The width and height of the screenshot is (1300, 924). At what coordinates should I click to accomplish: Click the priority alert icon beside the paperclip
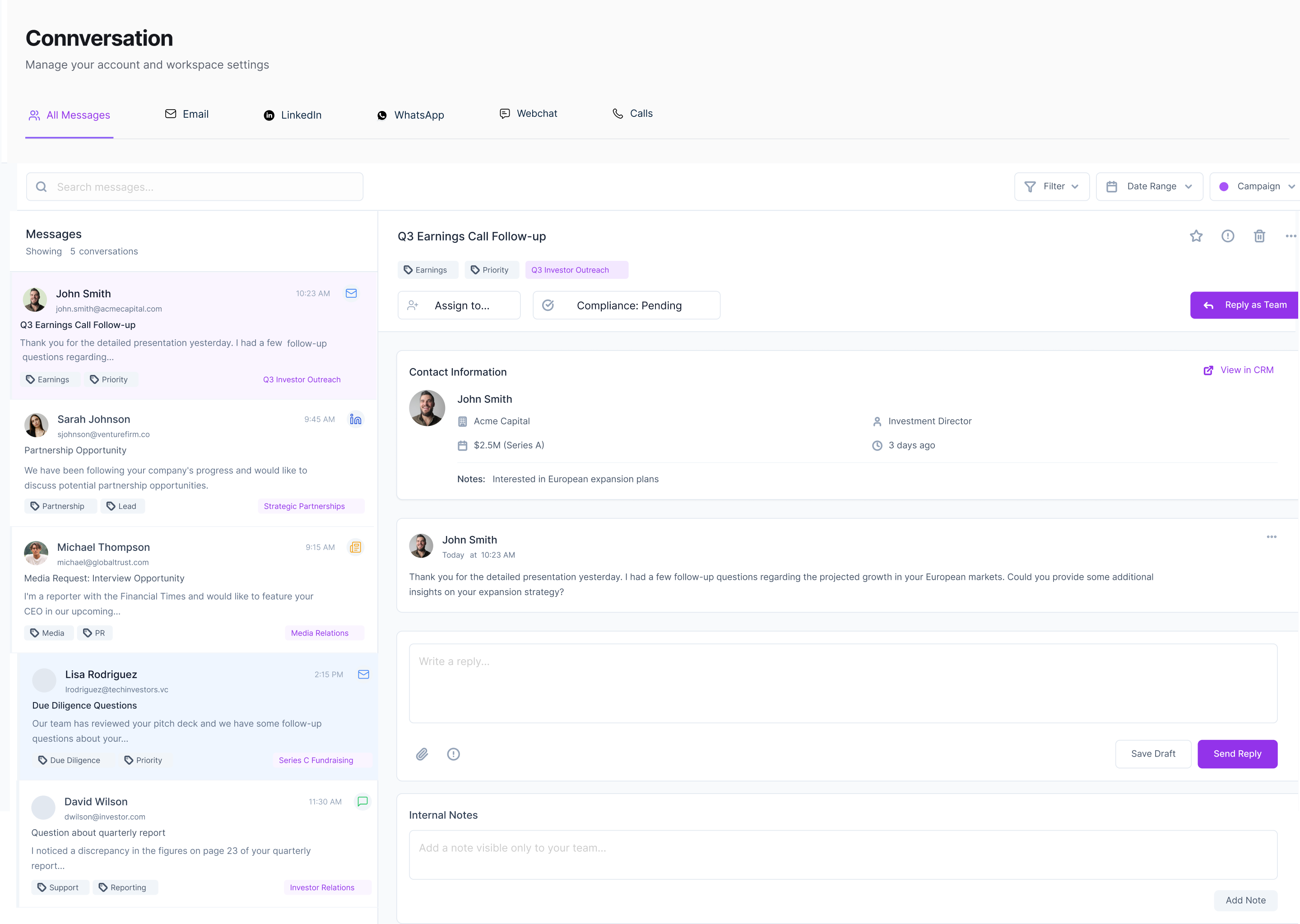pyautogui.click(x=454, y=754)
